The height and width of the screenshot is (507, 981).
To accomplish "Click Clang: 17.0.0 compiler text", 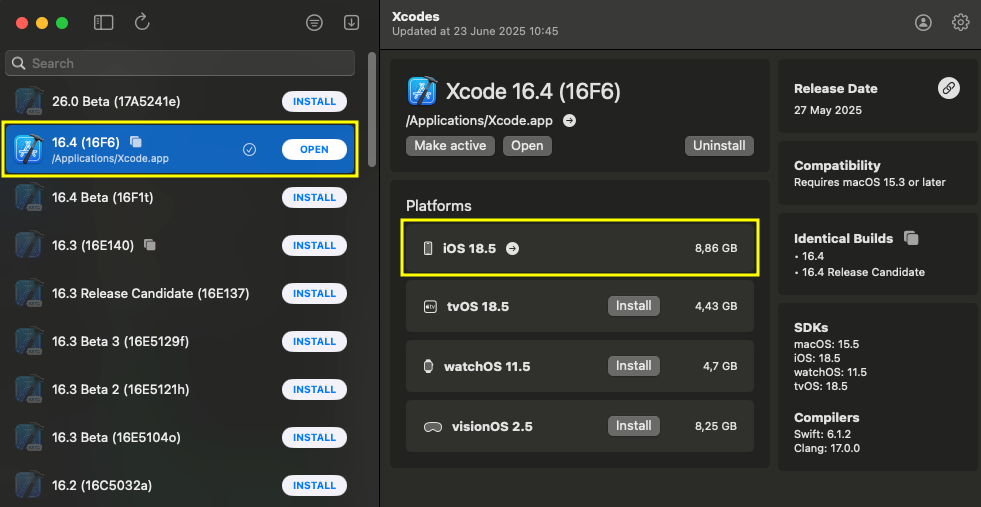I will coord(826,448).
